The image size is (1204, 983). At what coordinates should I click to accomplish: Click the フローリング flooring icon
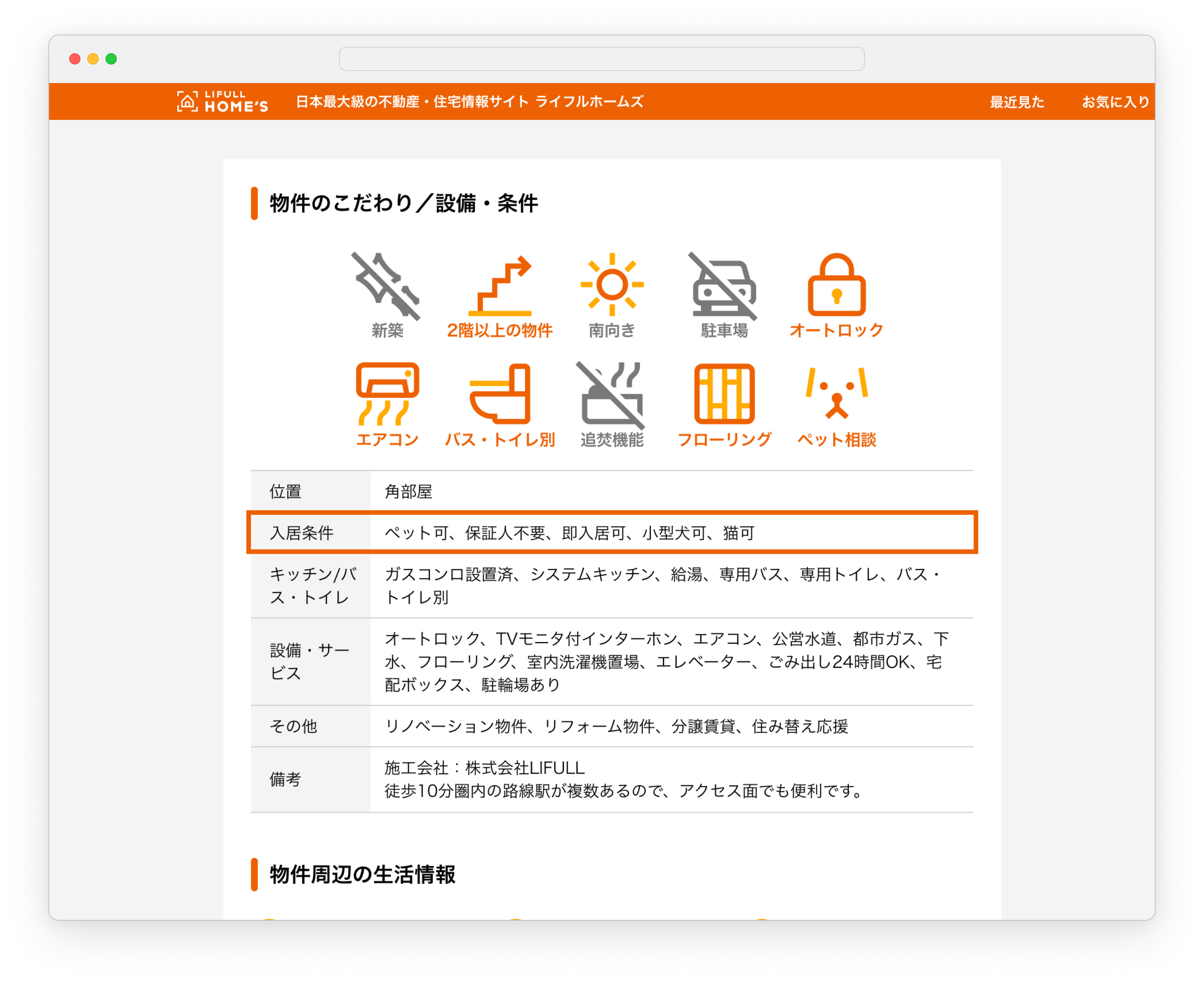pyautogui.click(x=724, y=395)
